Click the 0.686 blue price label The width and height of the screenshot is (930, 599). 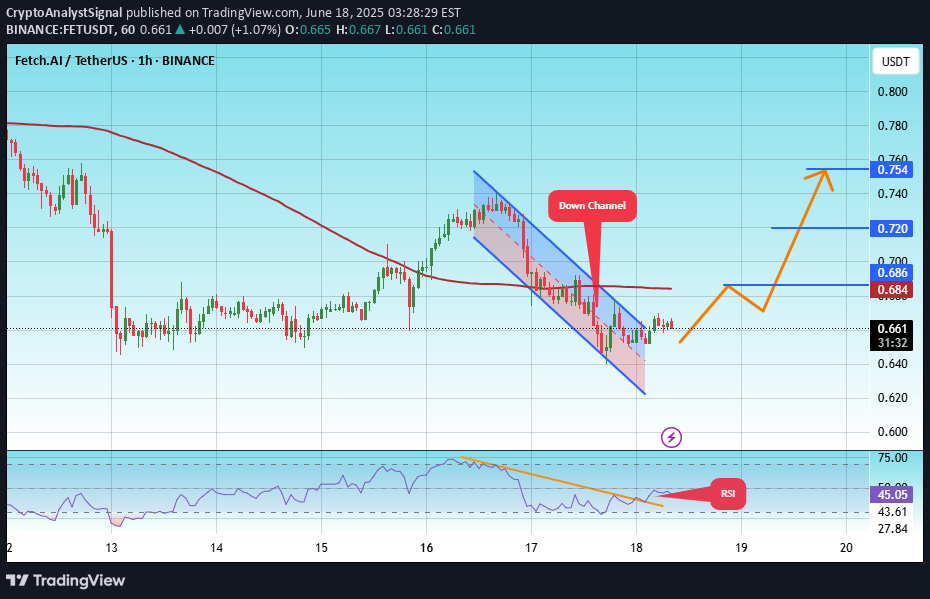click(893, 273)
